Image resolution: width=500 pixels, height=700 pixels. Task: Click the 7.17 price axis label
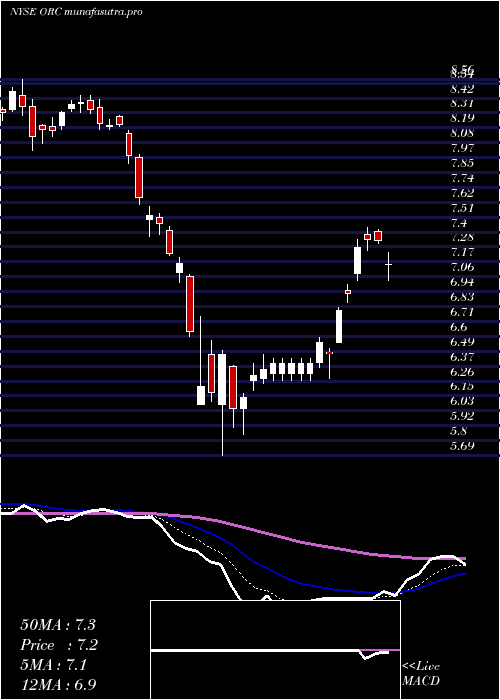point(462,252)
